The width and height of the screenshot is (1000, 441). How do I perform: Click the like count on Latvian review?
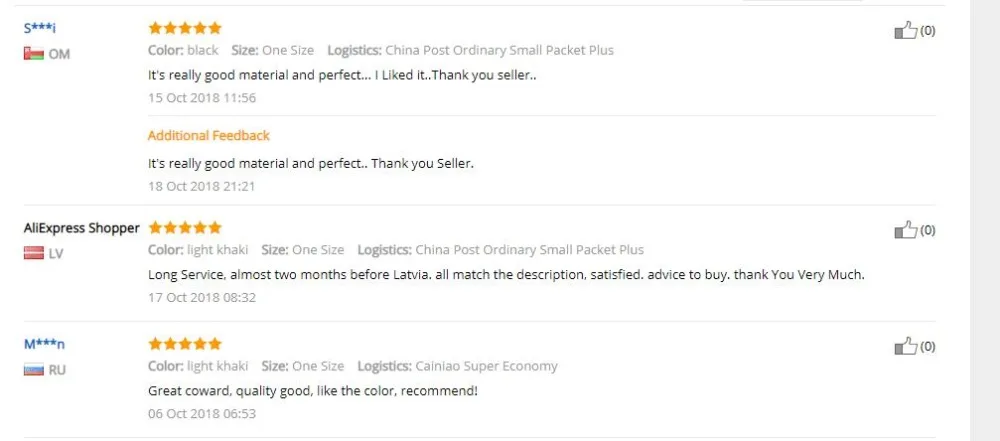[927, 231]
